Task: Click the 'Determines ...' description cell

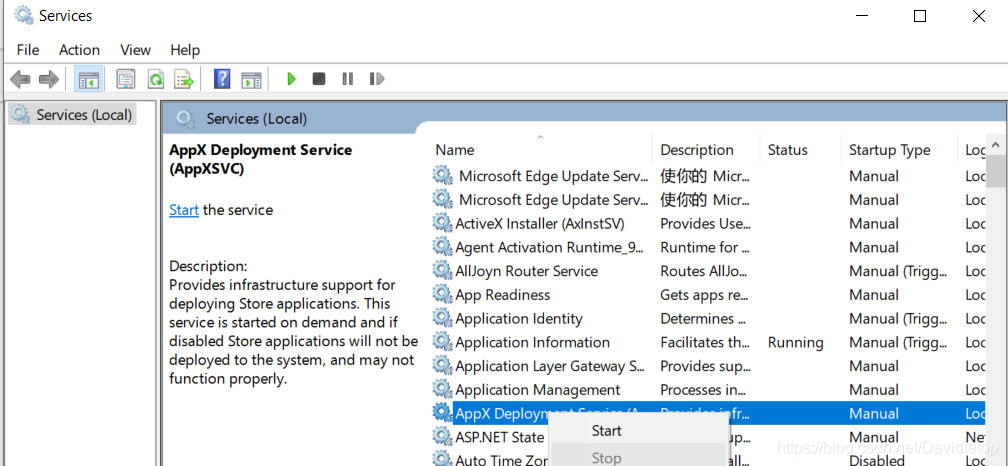Action: 703,319
